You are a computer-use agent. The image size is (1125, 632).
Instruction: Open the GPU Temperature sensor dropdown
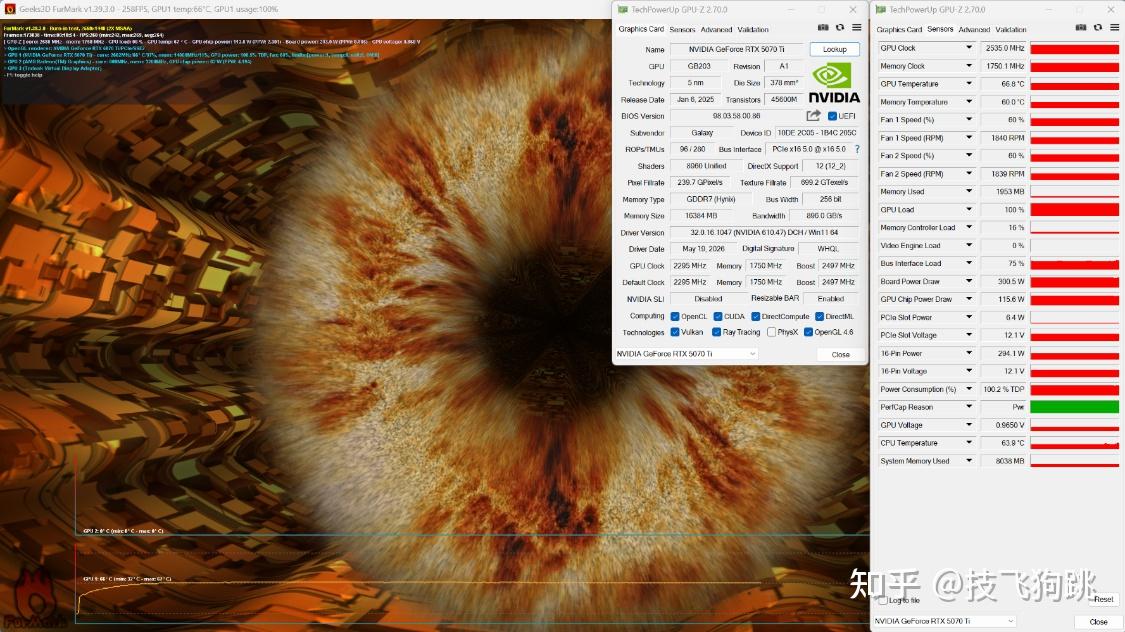969,84
